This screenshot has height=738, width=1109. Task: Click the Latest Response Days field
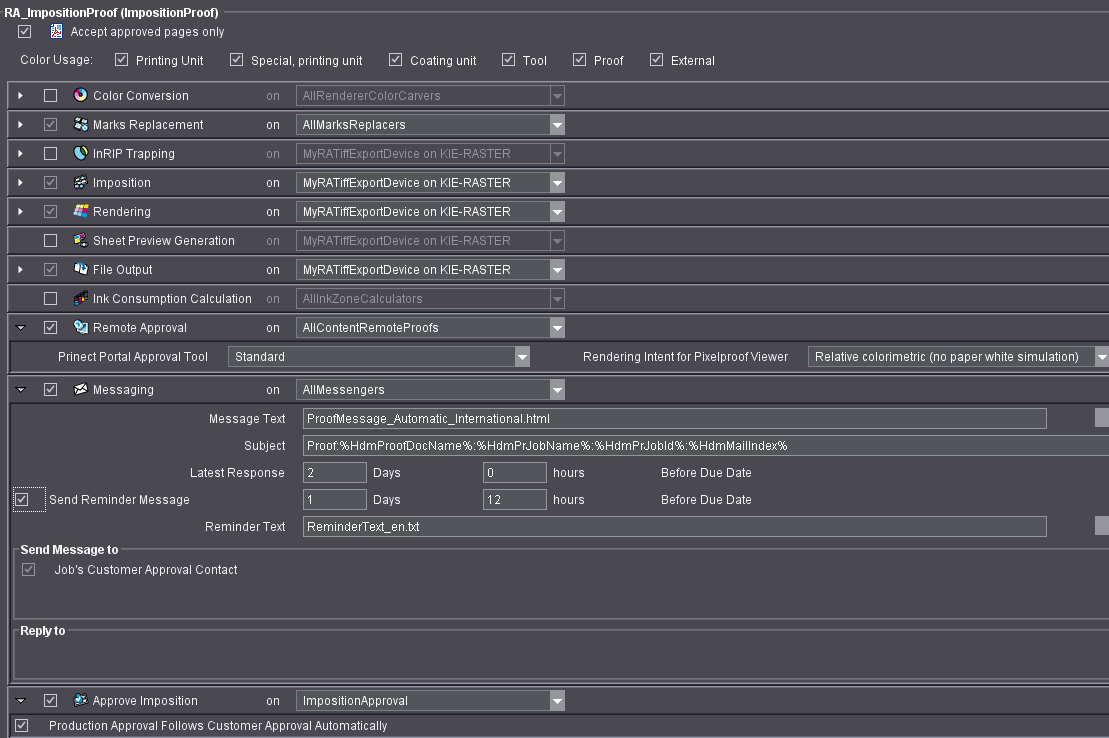(x=335, y=473)
